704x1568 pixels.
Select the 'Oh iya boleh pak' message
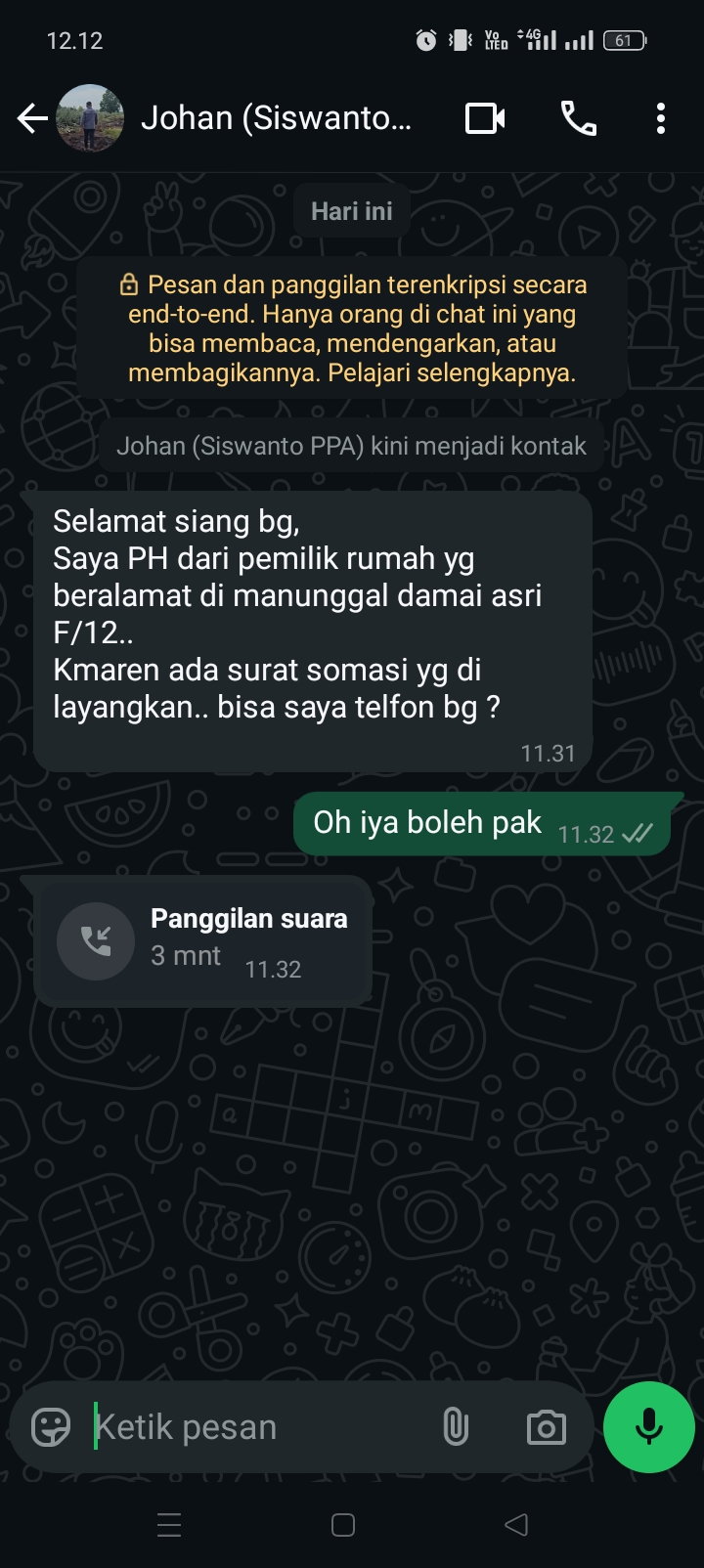(x=482, y=824)
